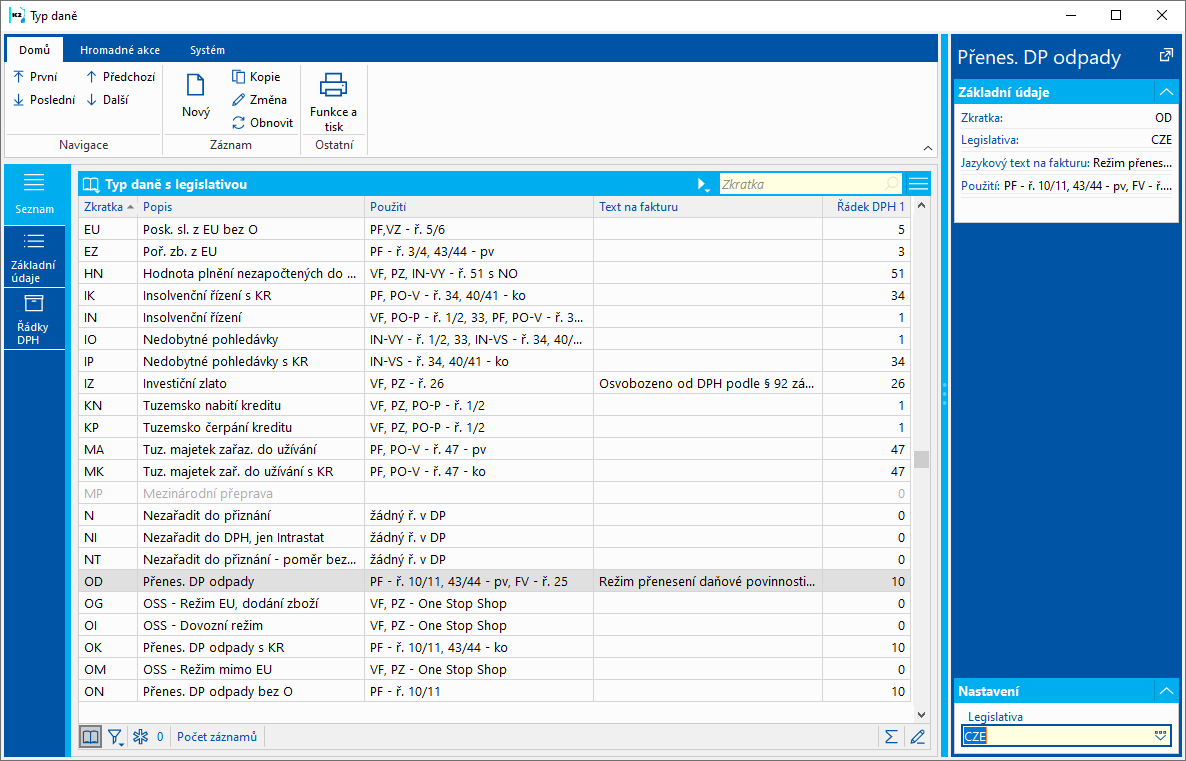Select the row Přenes. DP odpady bez O
This screenshot has height=761, width=1186.
click(x=495, y=691)
